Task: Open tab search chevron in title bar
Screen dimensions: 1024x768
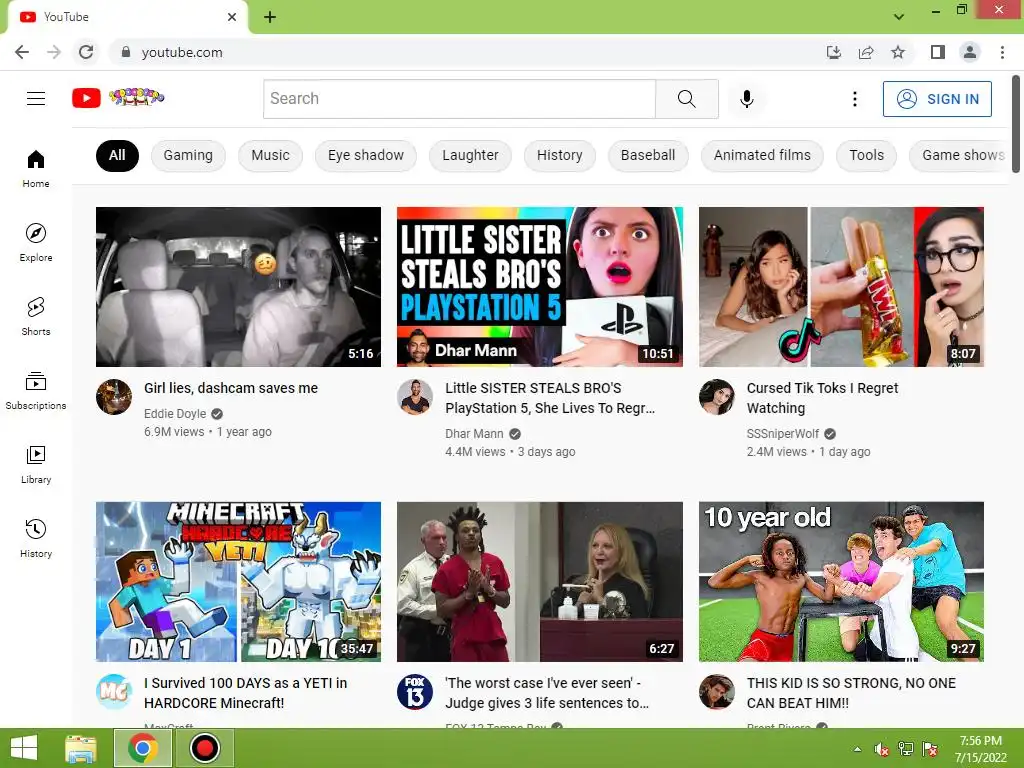Action: (x=899, y=17)
